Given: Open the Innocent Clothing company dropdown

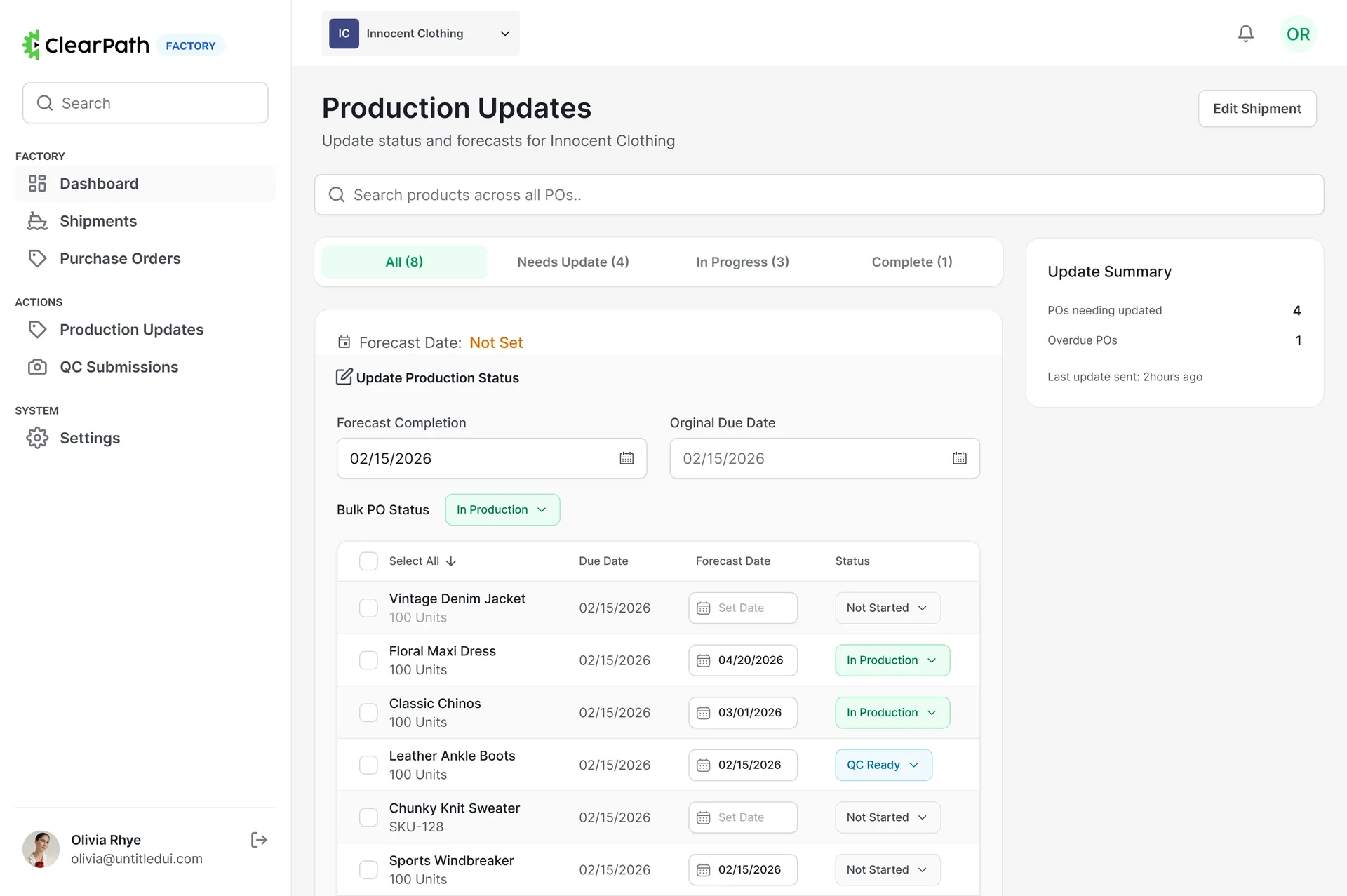Looking at the screenshot, I should [420, 34].
